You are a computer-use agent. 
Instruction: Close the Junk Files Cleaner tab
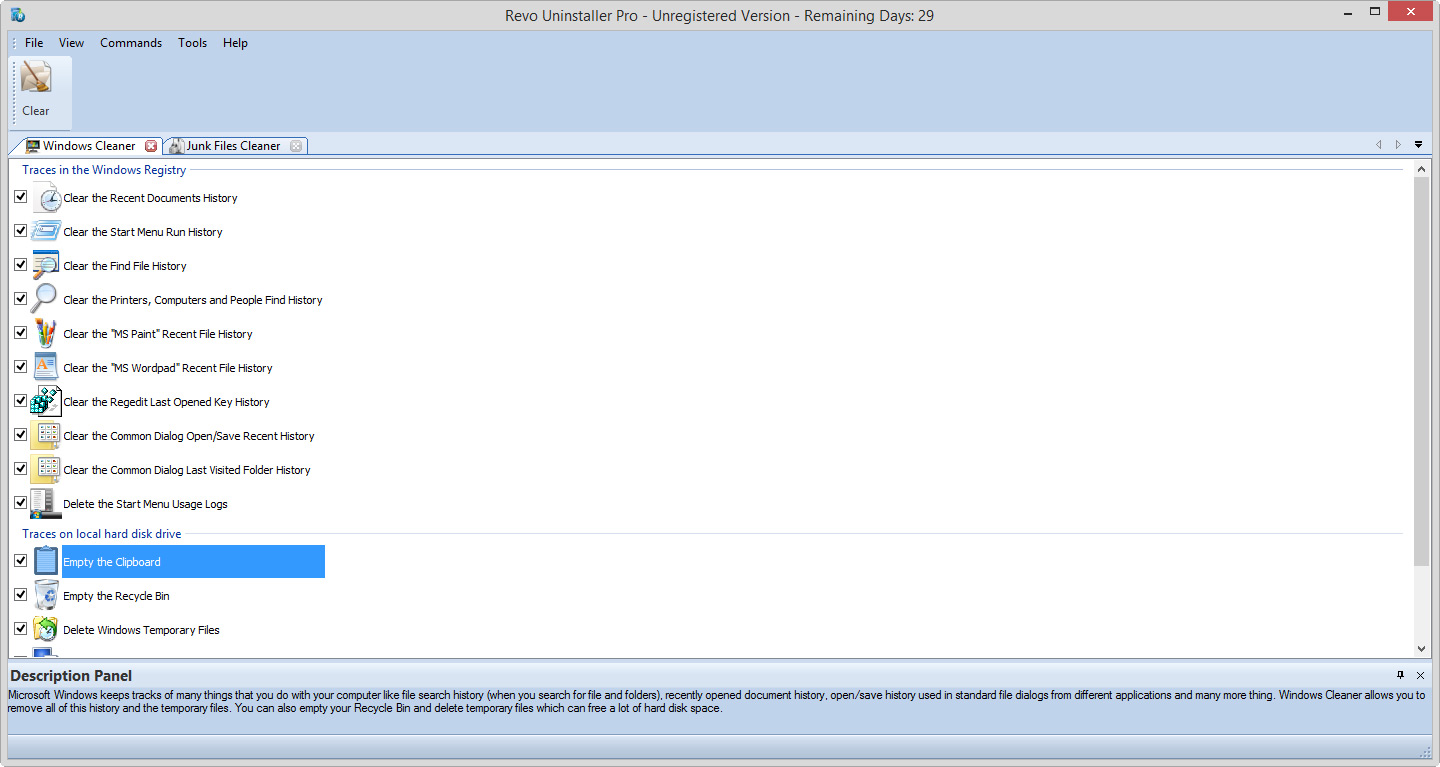pyautogui.click(x=296, y=146)
